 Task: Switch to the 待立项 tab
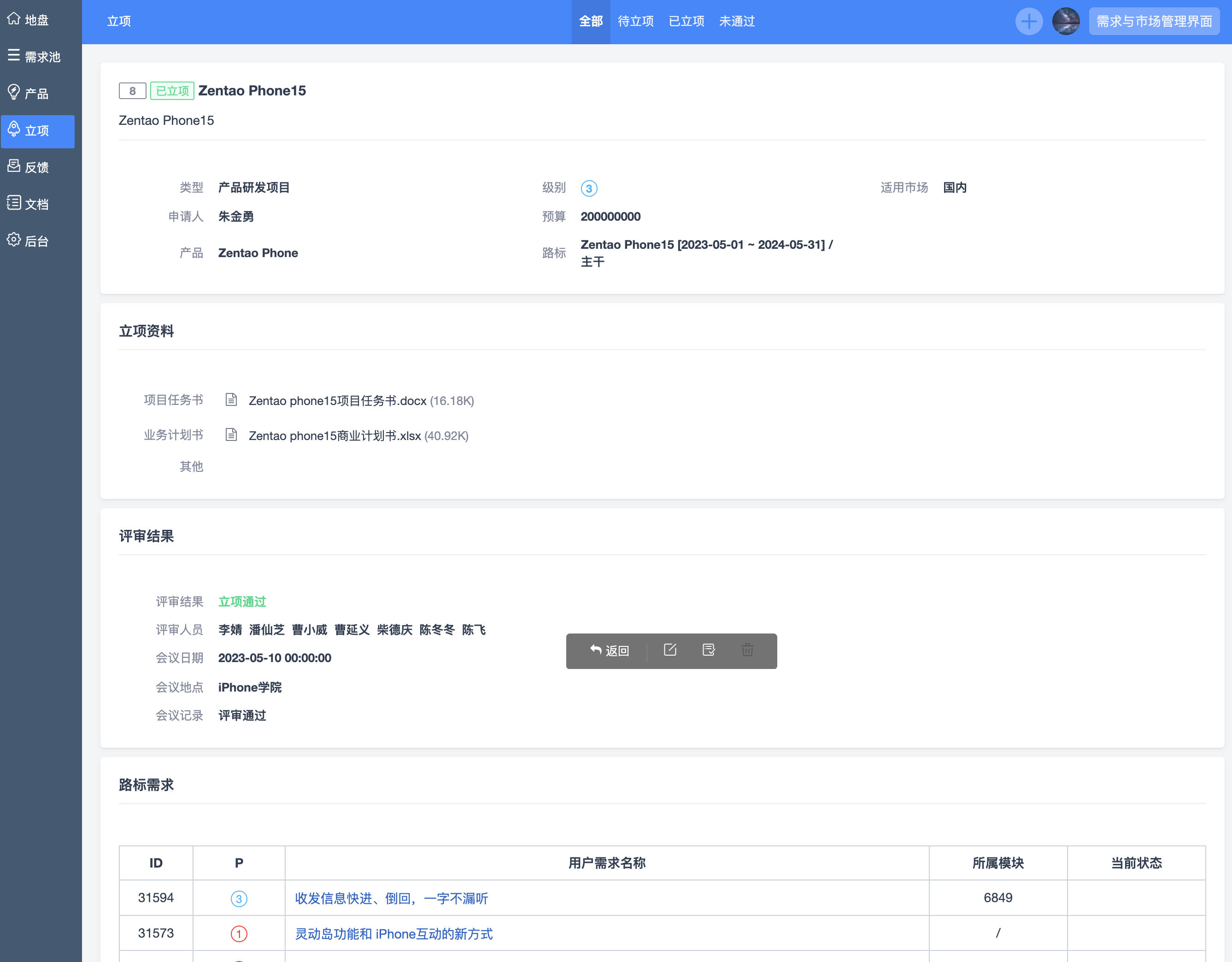pos(635,22)
